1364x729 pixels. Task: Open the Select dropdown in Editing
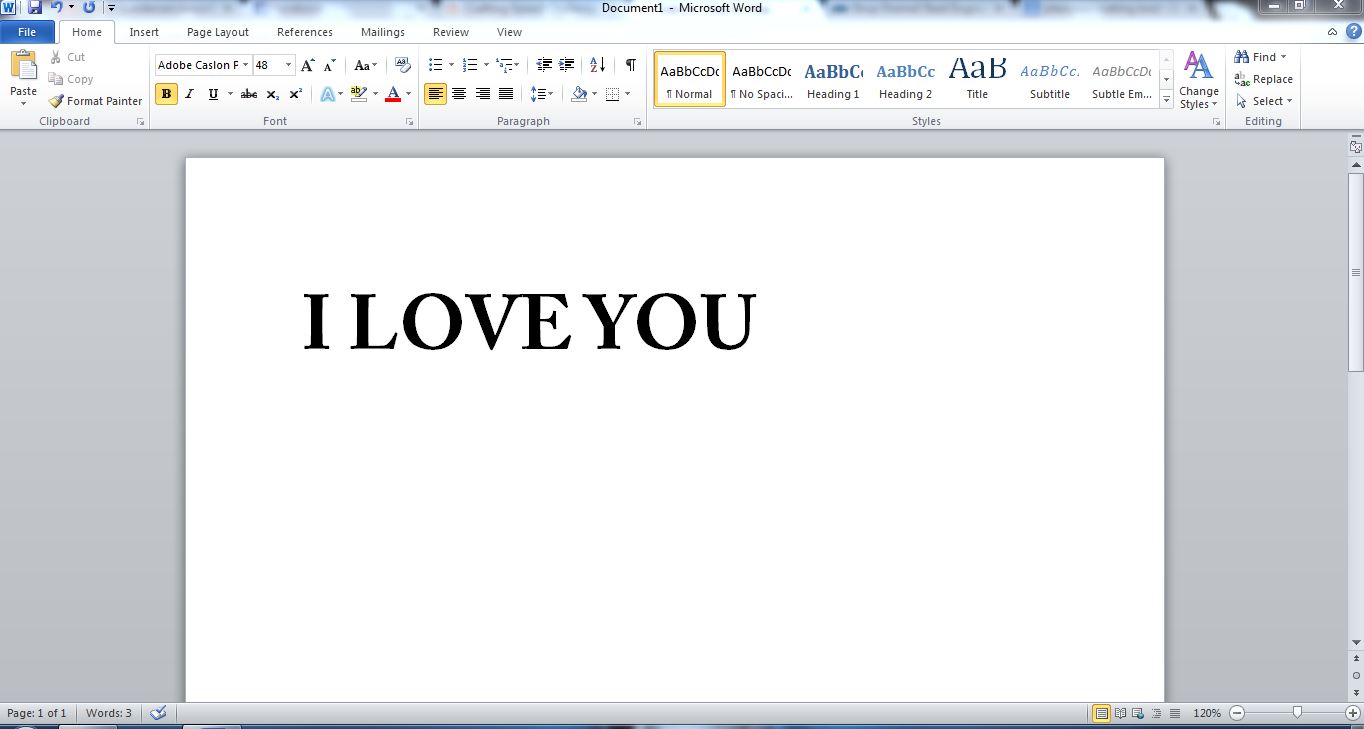click(1264, 101)
